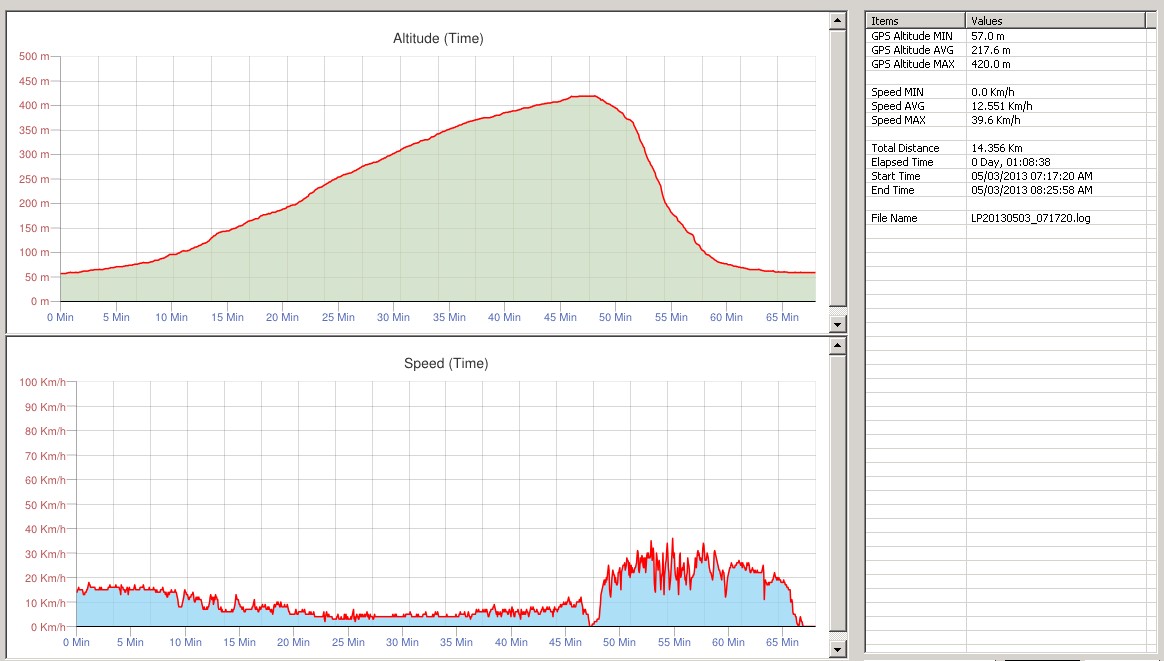The image size is (1164, 661).
Task: Click the end time 08:25:58 AM value
Action: pyautogui.click(x=1032, y=190)
